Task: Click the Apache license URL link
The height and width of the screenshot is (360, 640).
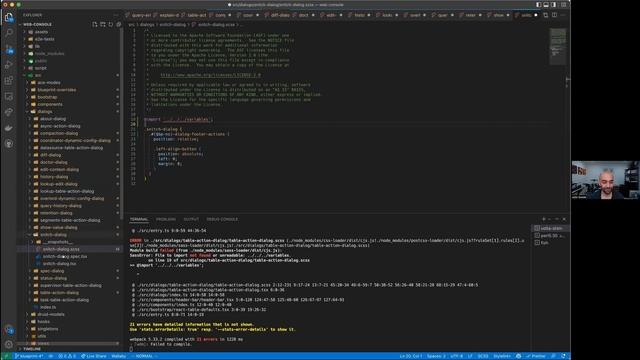Action: click(210, 75)
